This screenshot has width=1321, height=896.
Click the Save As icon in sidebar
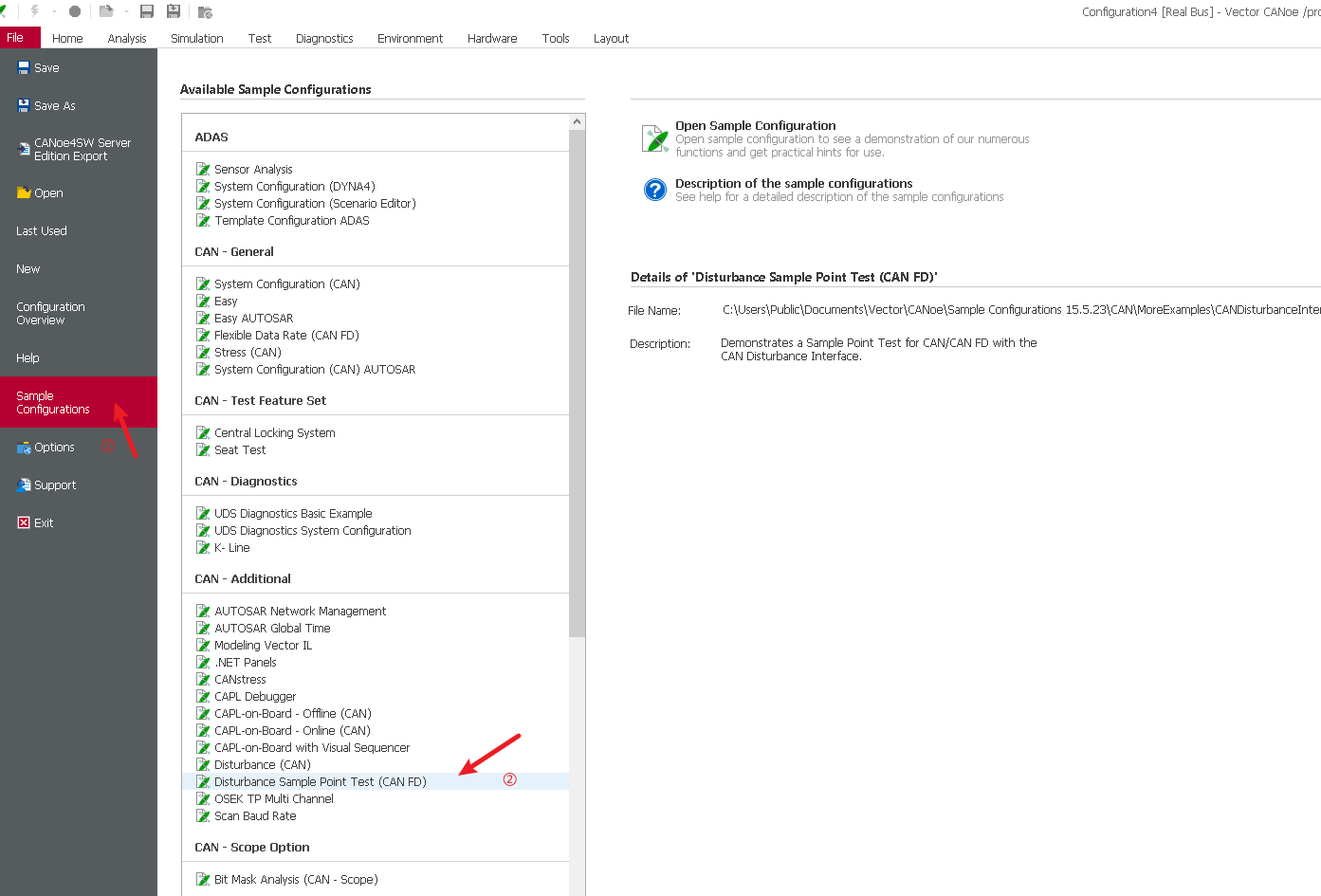coord(24,106)
